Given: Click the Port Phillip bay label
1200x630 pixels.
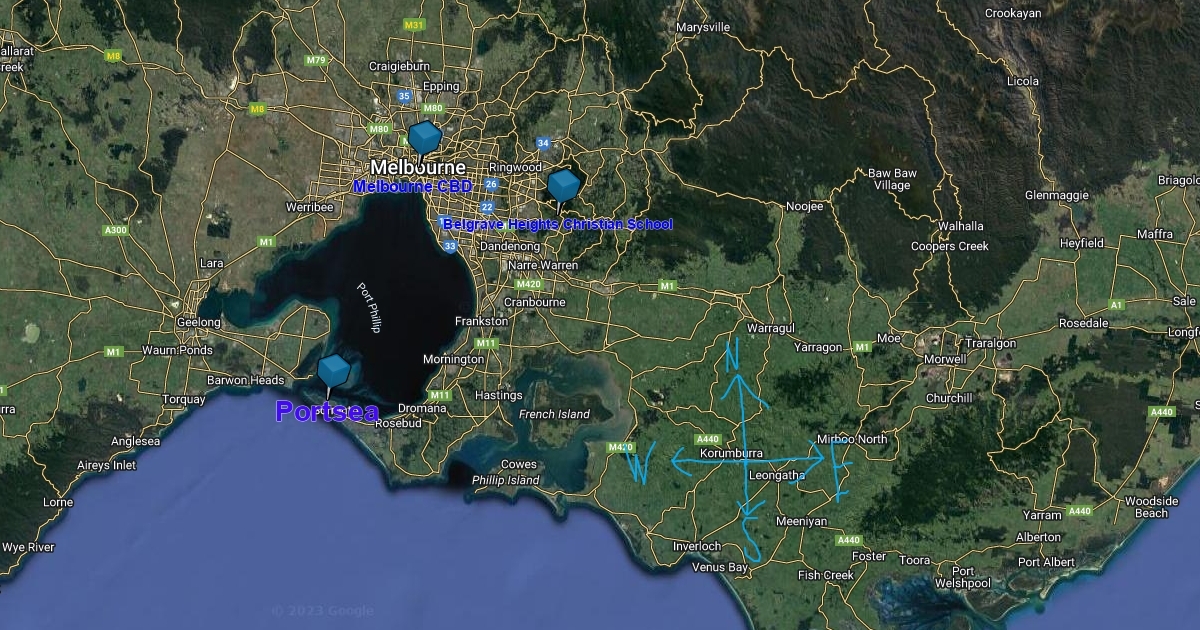Looking at the screenshot, I should point(368,307).
